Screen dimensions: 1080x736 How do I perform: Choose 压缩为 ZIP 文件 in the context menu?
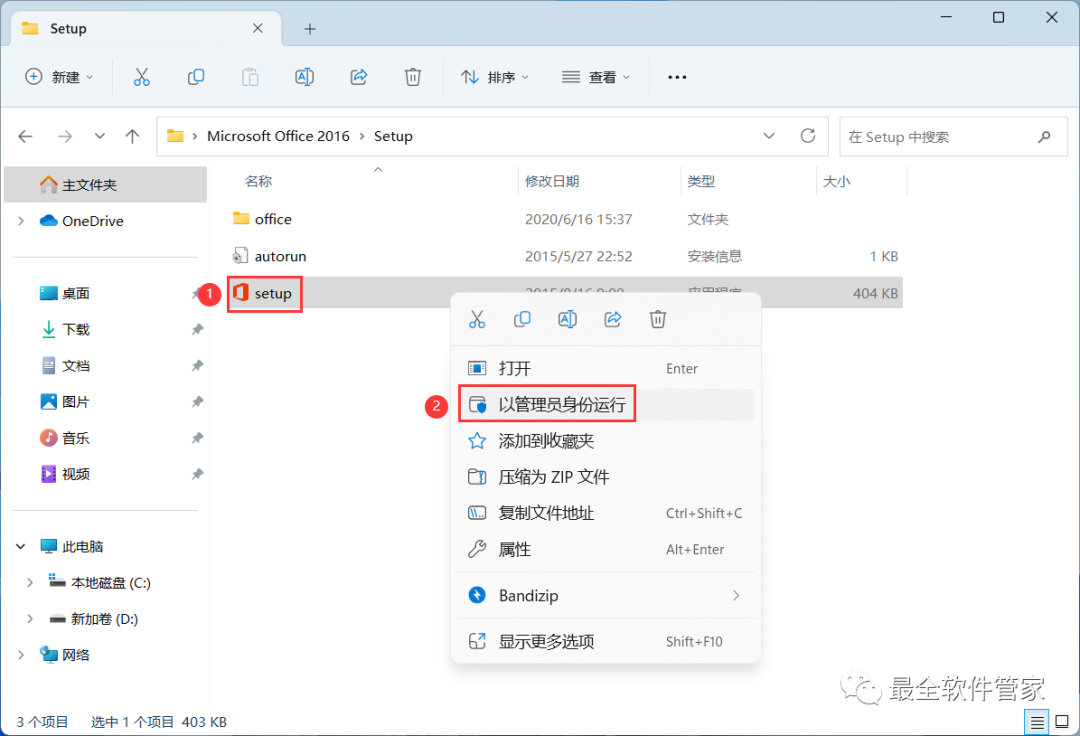pos(606,477)
